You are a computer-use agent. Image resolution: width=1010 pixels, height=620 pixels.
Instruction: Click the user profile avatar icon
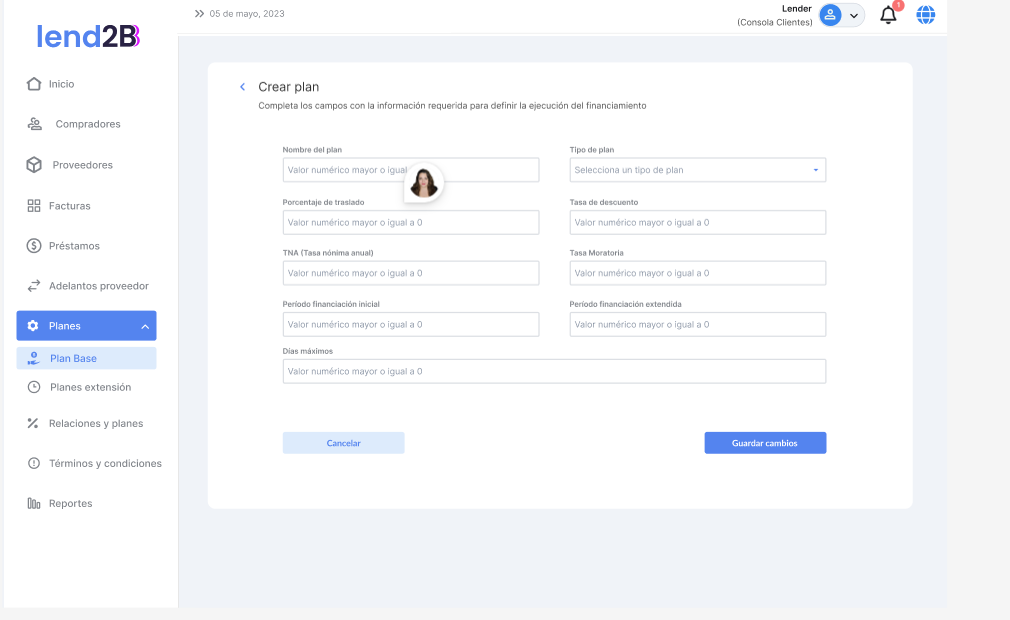830,15
